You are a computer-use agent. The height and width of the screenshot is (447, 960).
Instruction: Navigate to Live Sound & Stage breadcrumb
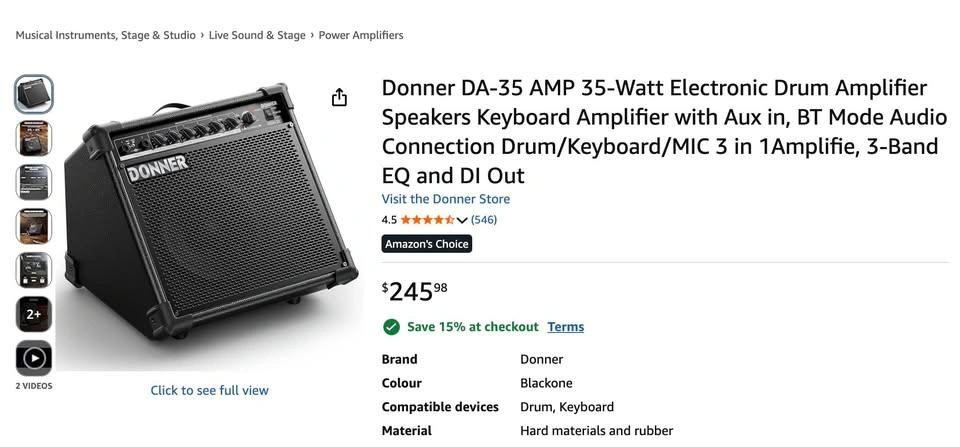(257, 35)
